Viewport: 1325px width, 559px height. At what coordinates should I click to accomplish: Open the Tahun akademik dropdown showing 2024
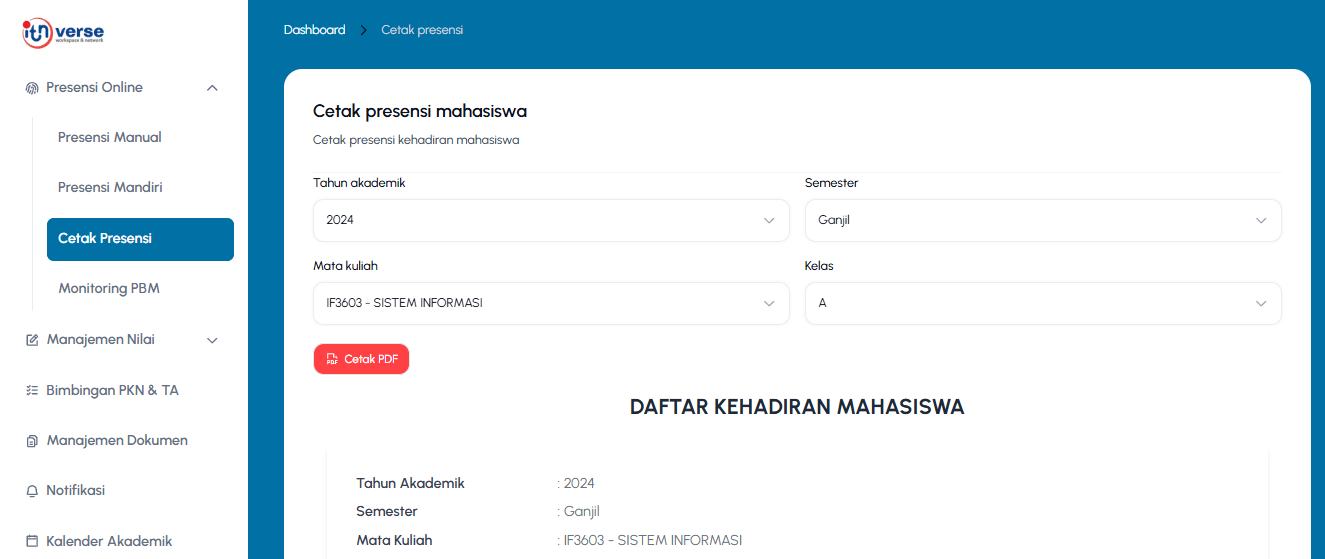tap(551, 220)
